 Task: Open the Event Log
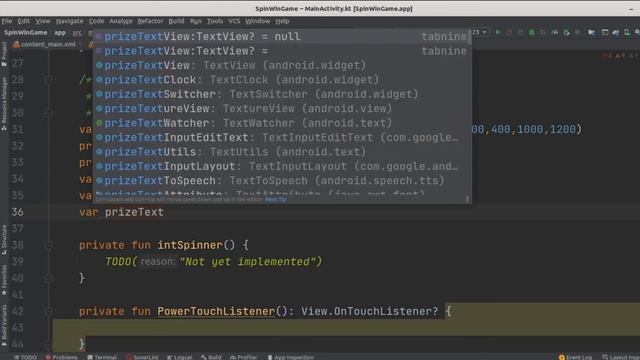tap(576, 357)
